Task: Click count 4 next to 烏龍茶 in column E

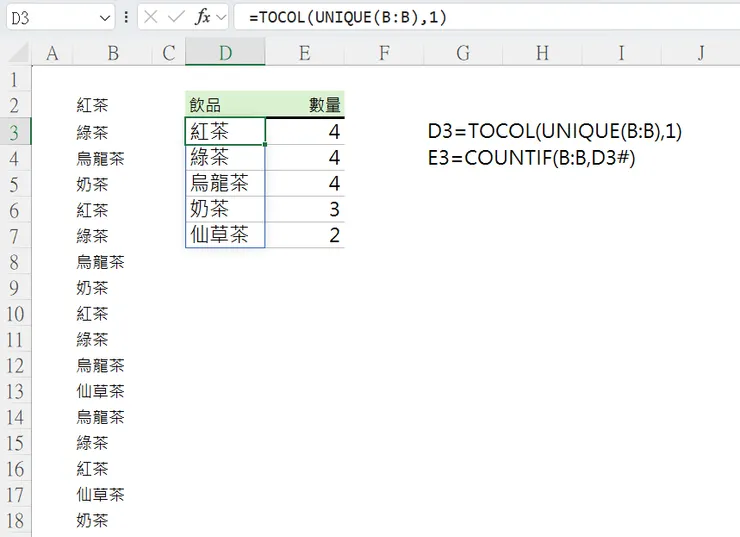Action: [x=304, y=183]
